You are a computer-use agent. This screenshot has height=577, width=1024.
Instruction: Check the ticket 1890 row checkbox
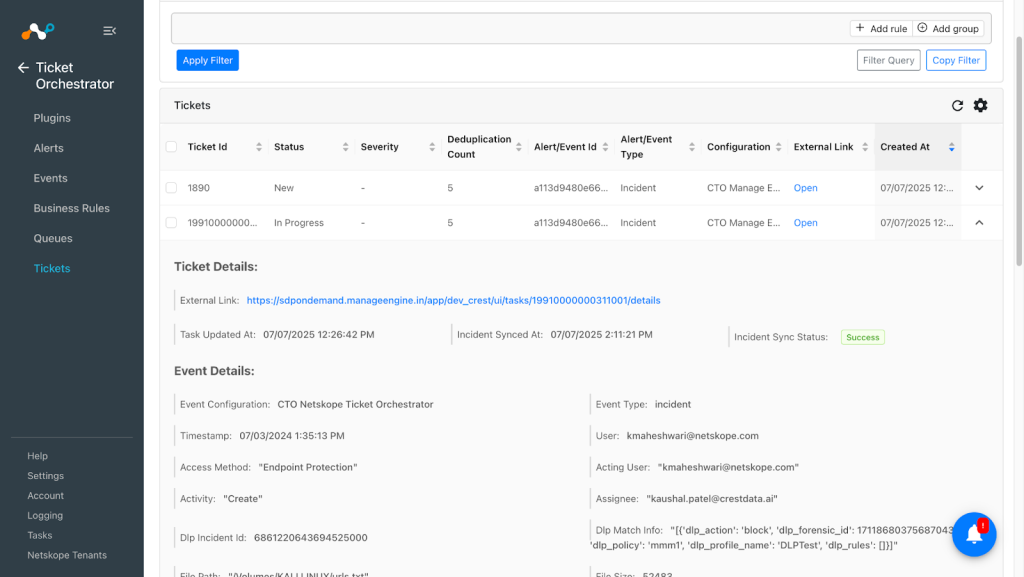click(x=171, y=188)
